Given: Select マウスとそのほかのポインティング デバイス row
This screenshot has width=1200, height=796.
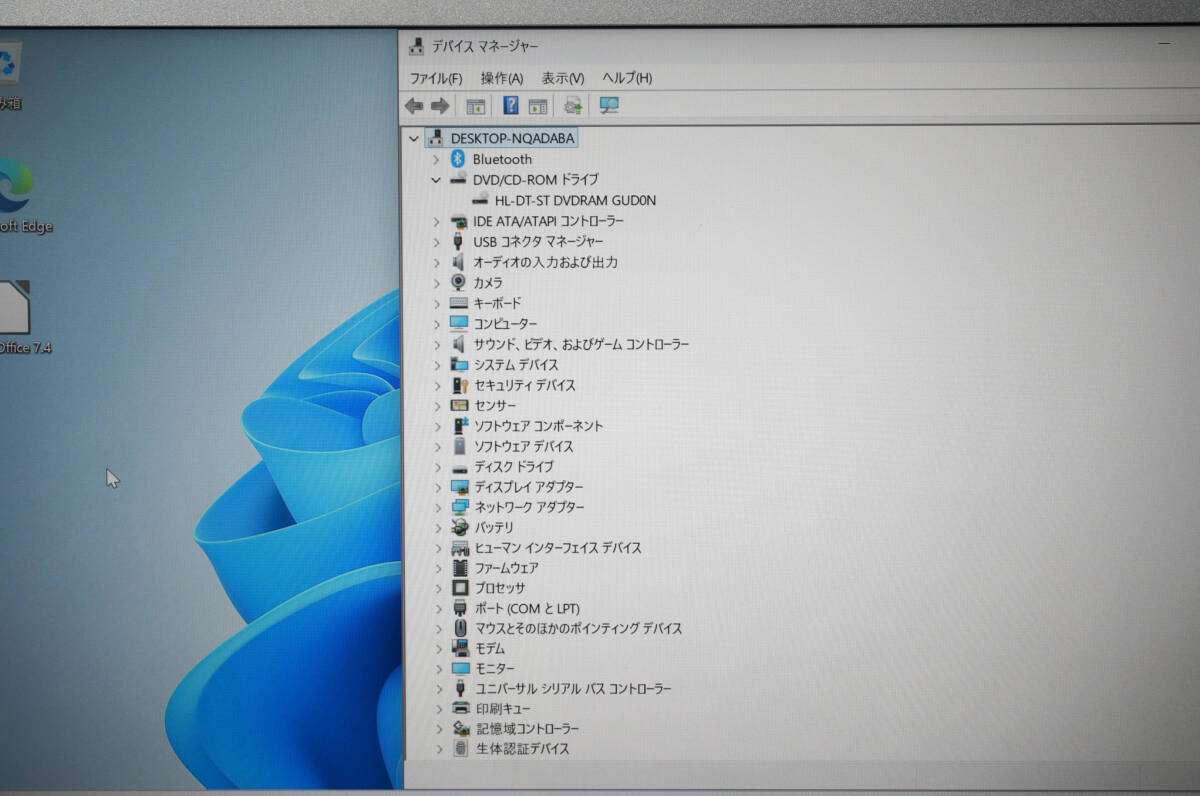Looking at the screenshot, I should [579, 628].
